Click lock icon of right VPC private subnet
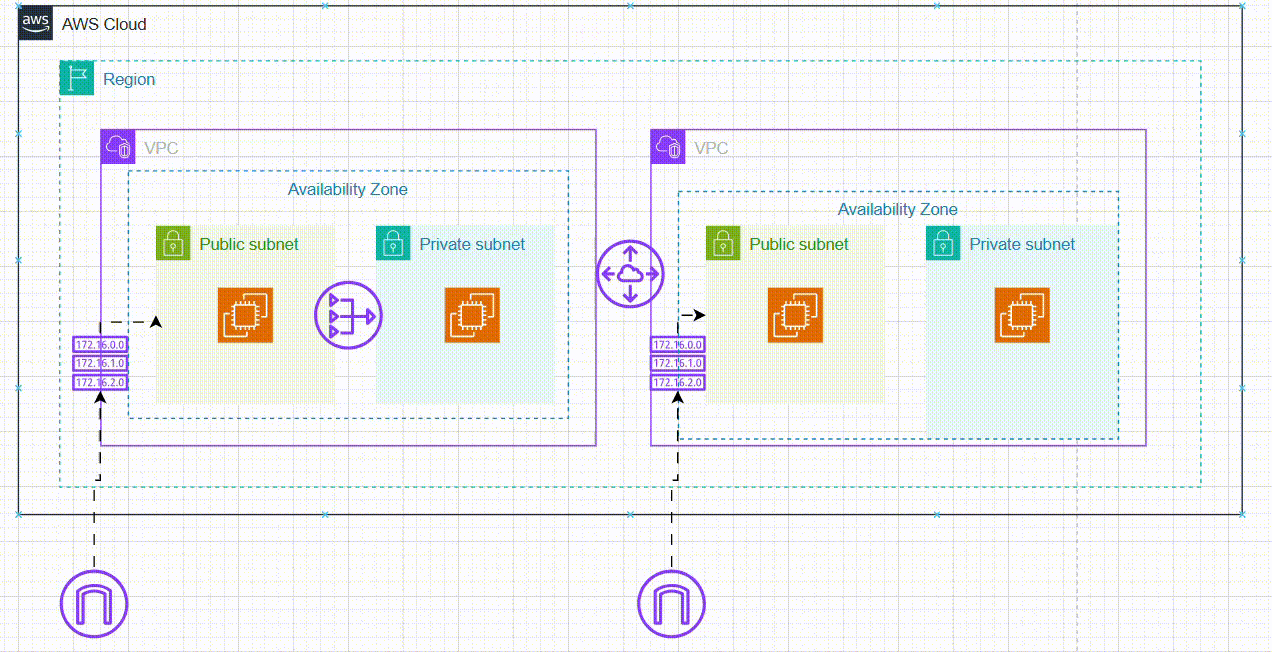This screenshot has height=652, width=1272. tap(943, 243)
